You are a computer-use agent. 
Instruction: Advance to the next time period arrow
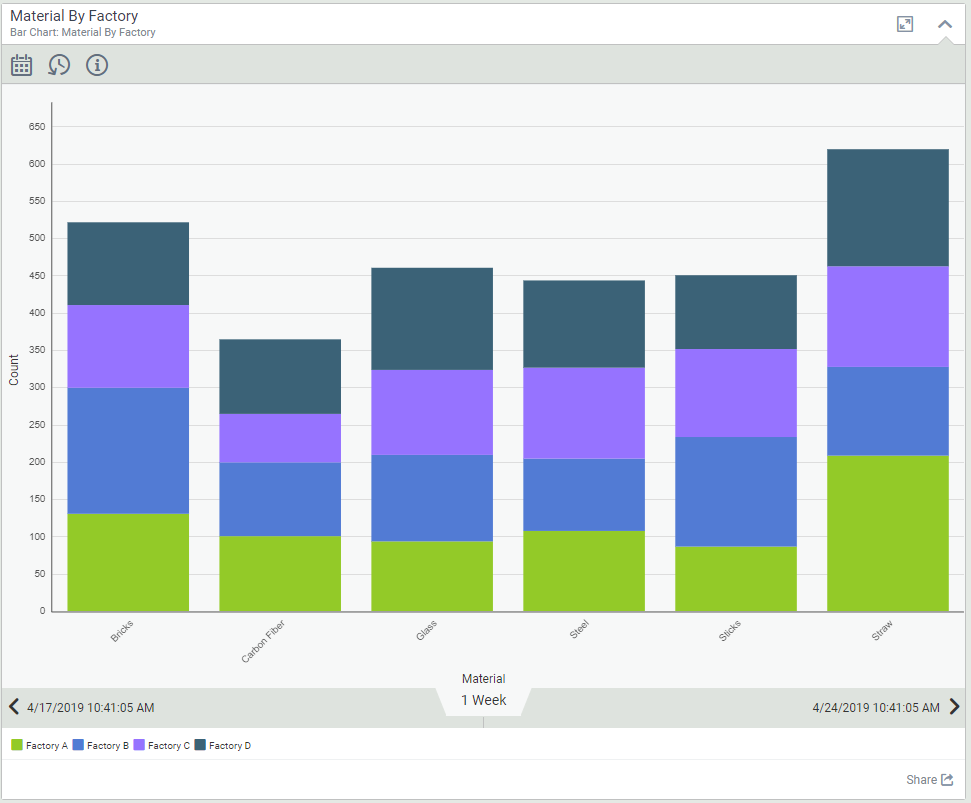(x=954, y=707)
